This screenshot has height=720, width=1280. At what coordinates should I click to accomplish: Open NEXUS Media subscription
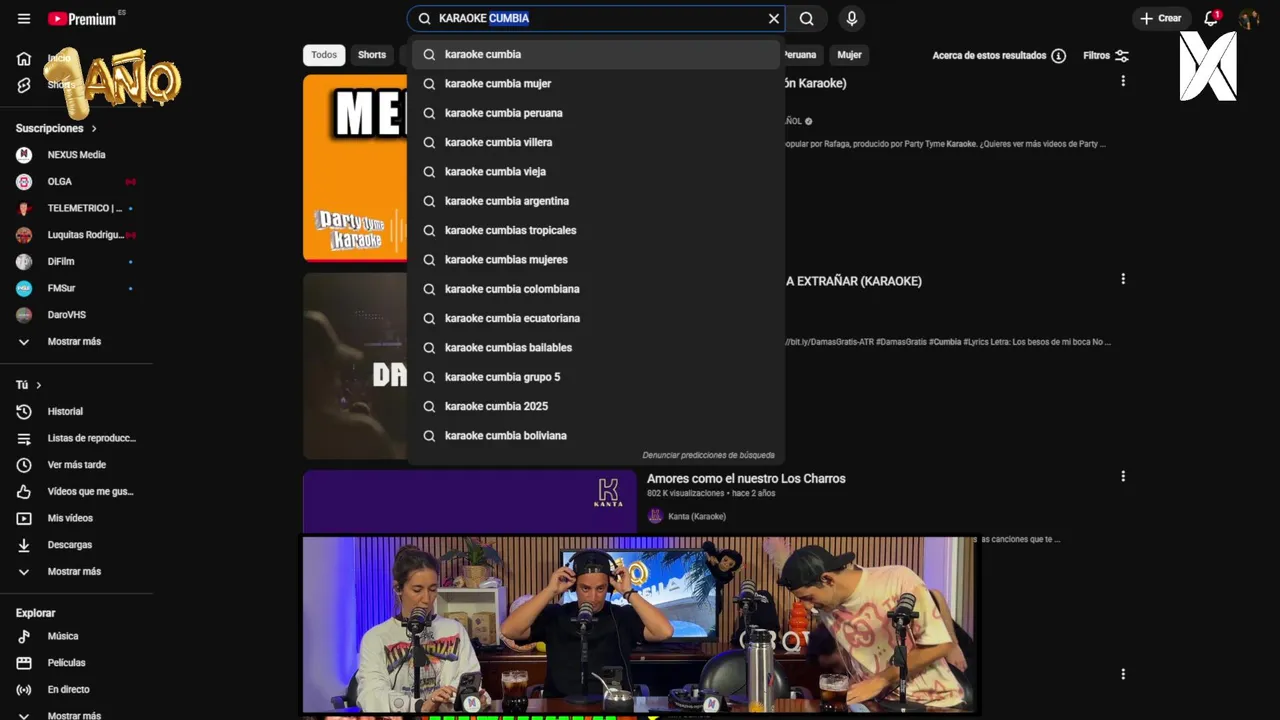[x=76, y=155]
